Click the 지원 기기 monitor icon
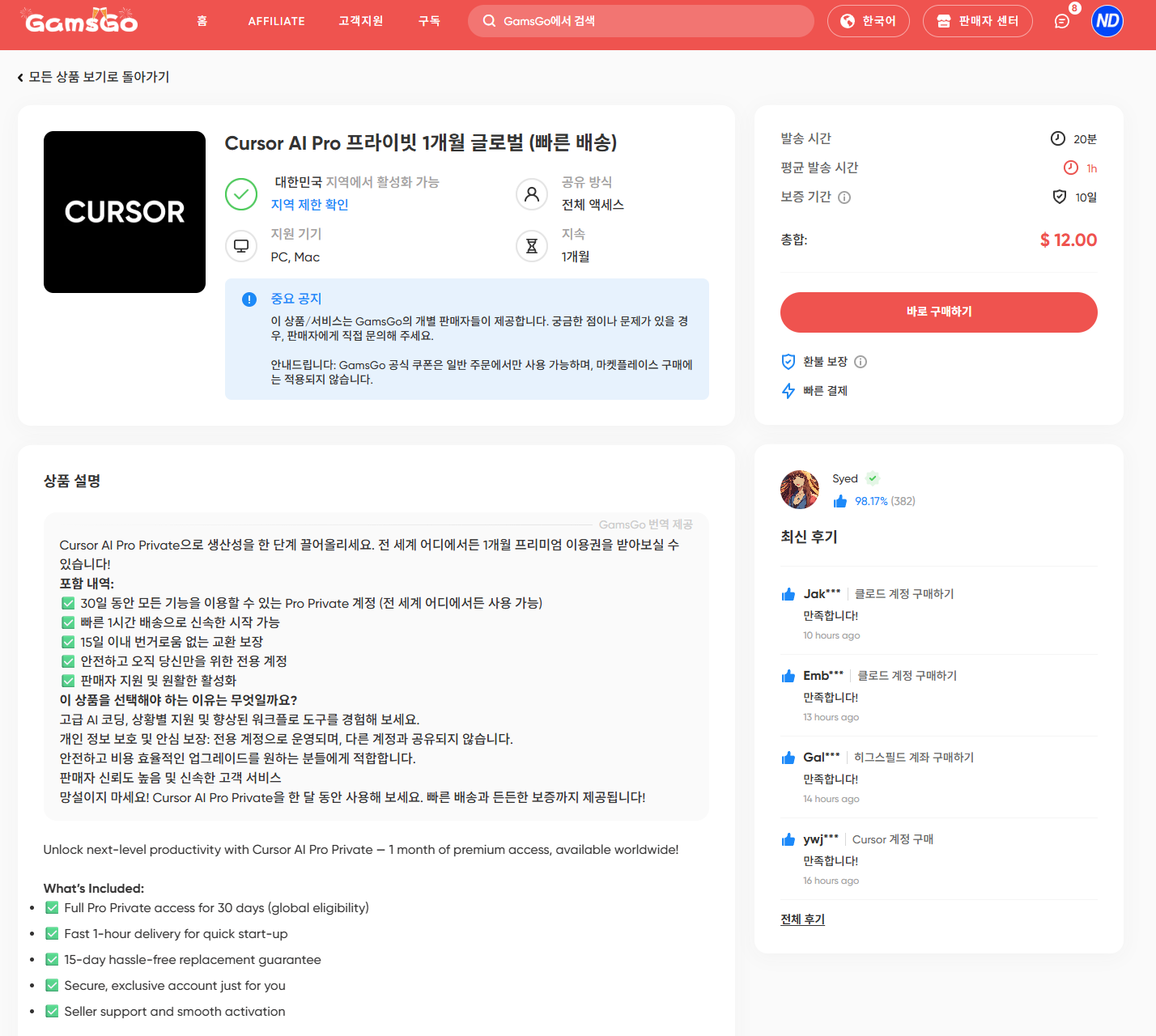Image resolution: width=1156 pixels, height=1036 pixels. pyautogui.click(x=241, y=246)
